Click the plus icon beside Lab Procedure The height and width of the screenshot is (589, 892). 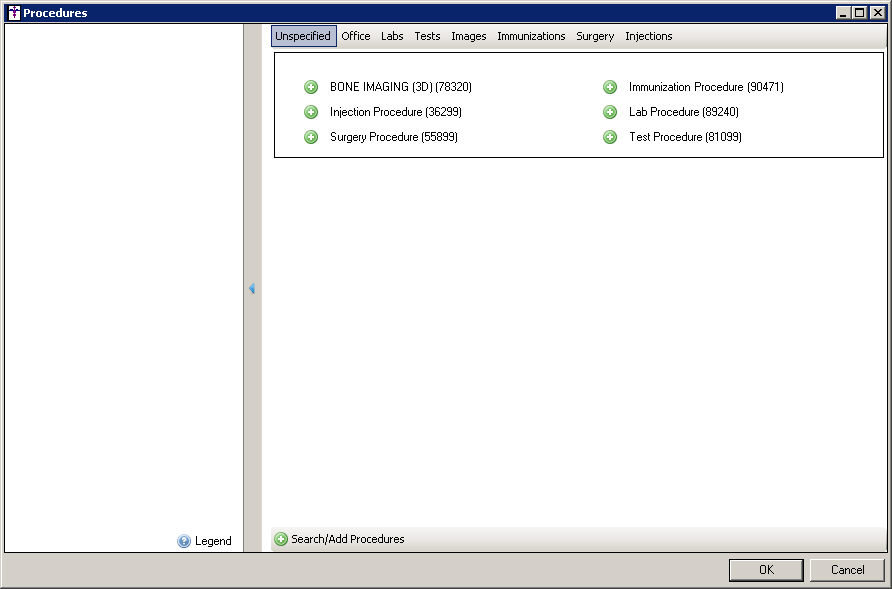point(610,112)
